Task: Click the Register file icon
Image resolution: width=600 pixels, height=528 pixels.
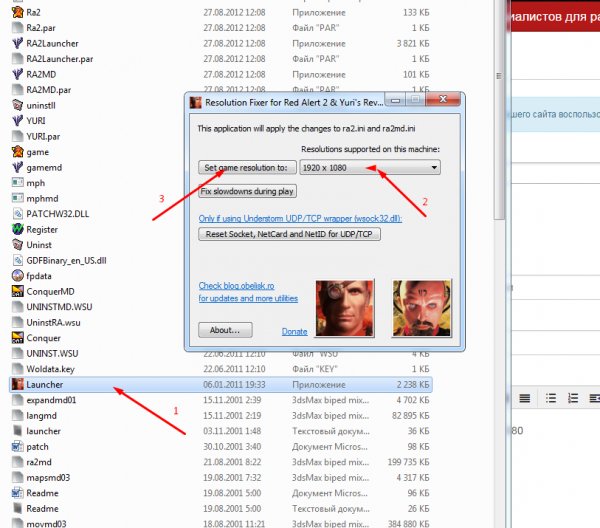Action: [x=17, y=229]
